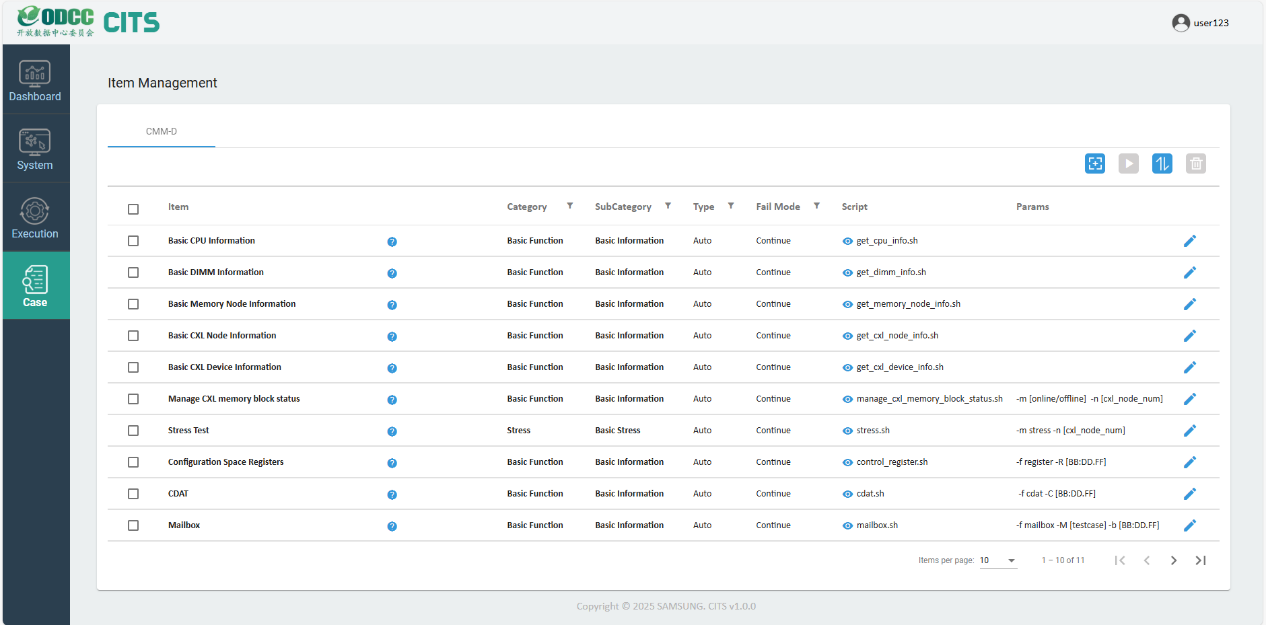Viewport: 1266px width, 625px height.
Task: Open help icon for Stress Test
Action: point(392,431)
